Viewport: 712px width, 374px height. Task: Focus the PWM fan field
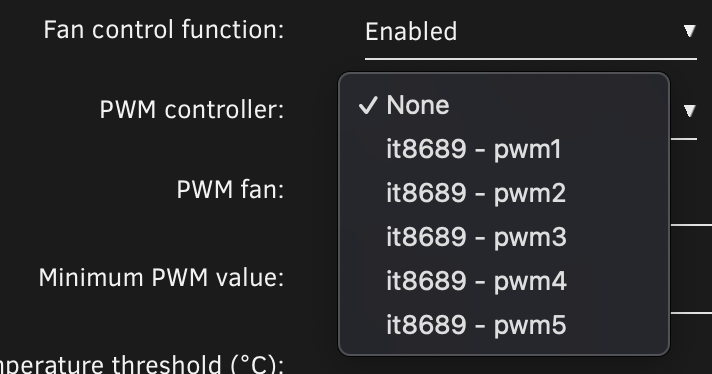(691, 200)
